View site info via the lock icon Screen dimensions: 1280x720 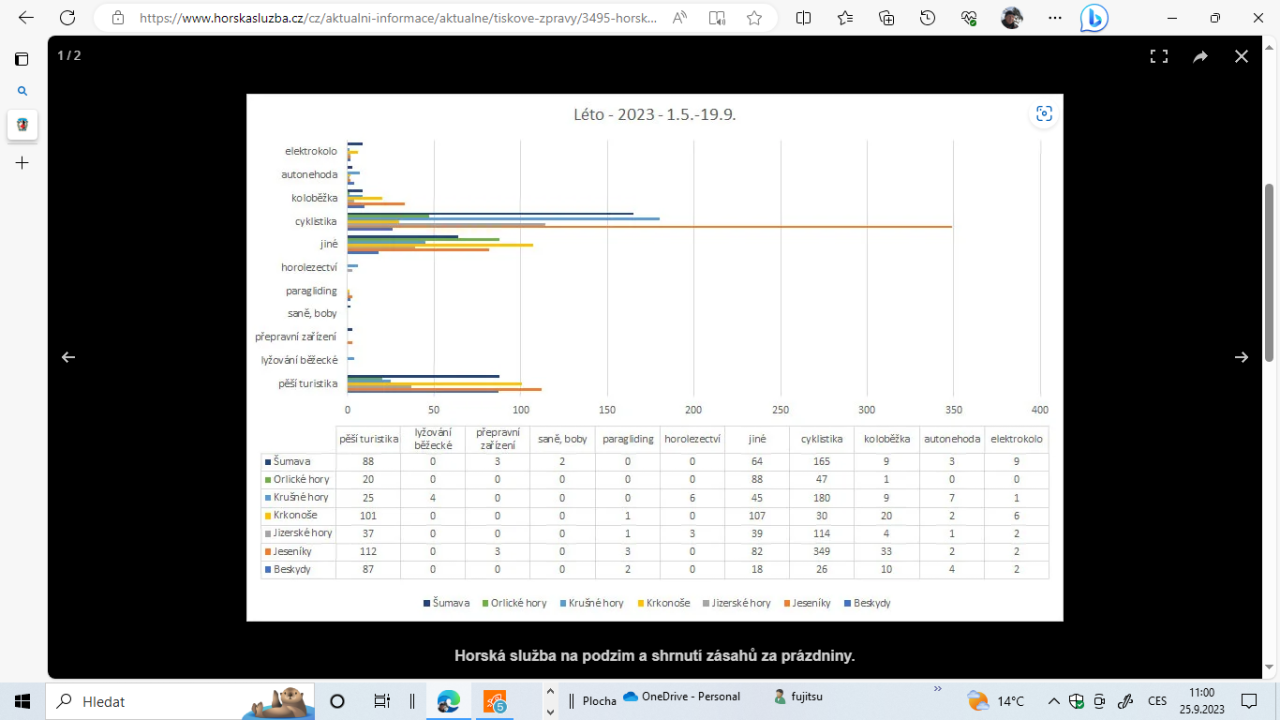pyautogui.click(x=118, y=18)
